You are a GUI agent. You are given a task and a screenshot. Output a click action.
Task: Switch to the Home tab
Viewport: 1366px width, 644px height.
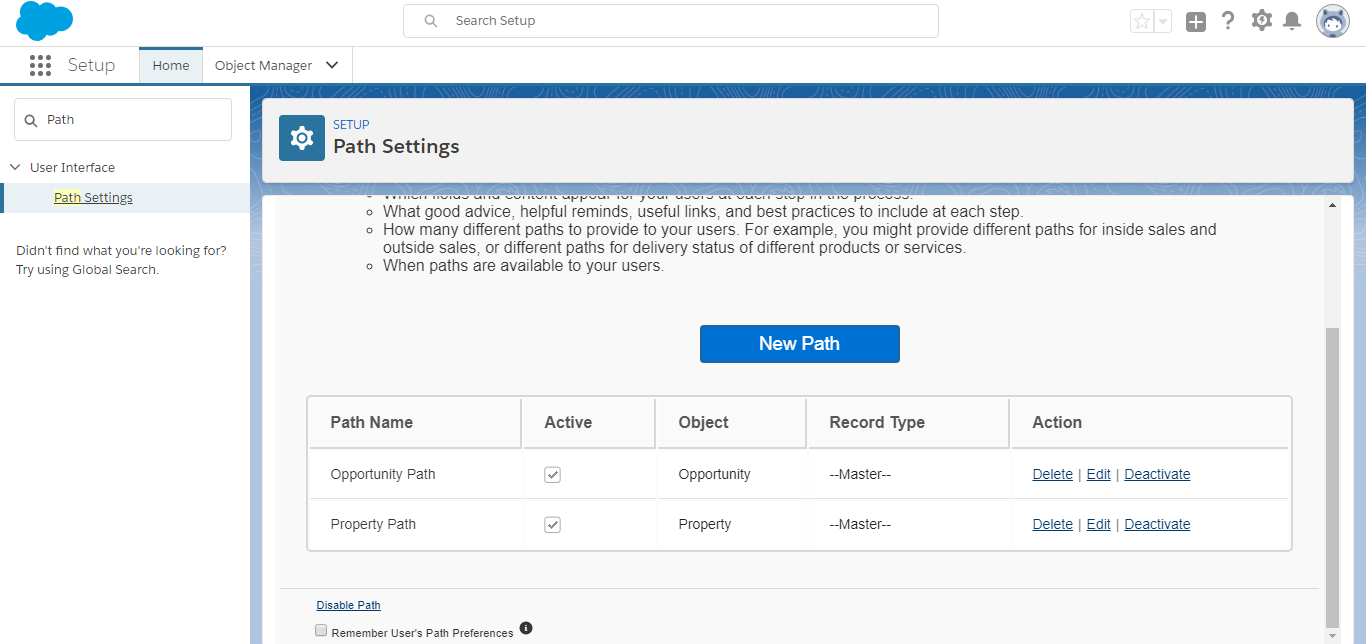coord(171,66)
